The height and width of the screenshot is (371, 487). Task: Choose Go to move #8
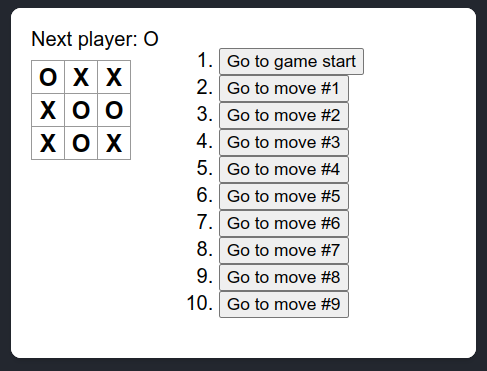tap(284, 277)
